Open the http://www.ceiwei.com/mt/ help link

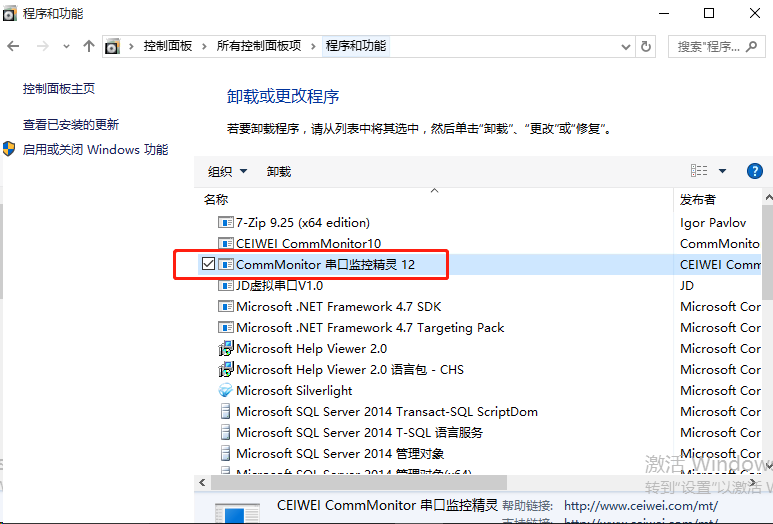pyautogui.click(x=641, y=506)
